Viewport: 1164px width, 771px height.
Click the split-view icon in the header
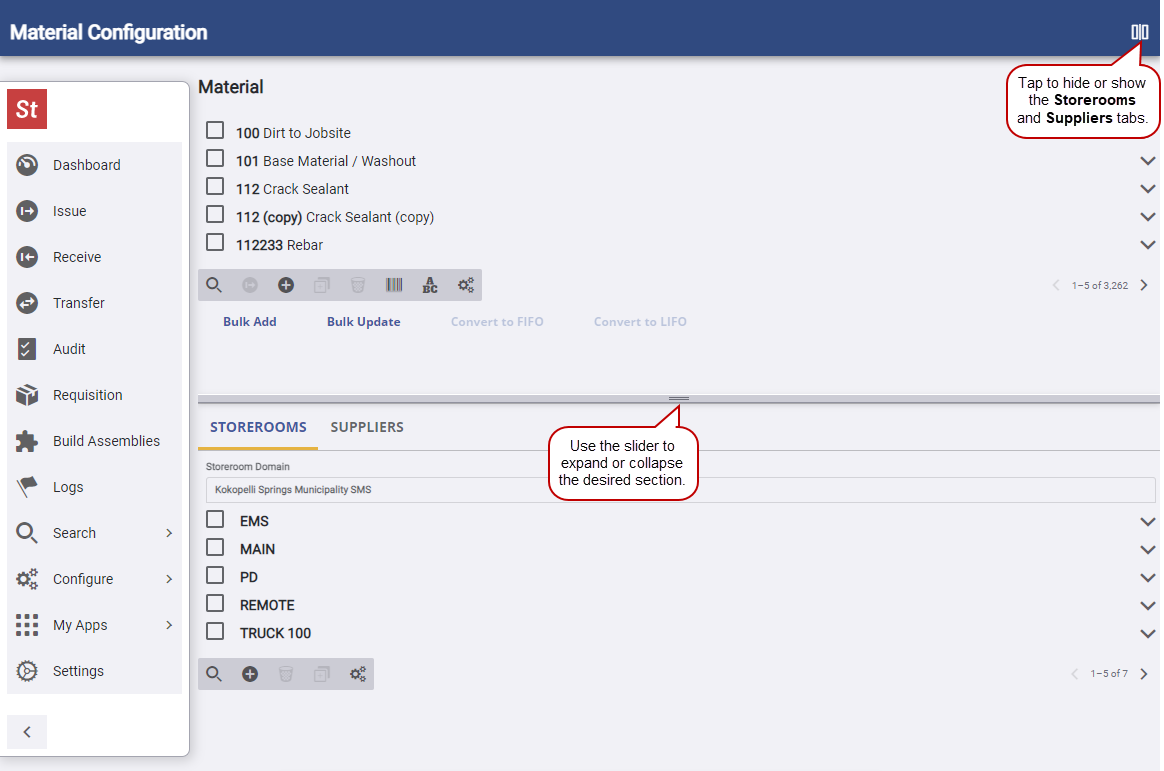tap(1139, 32)
